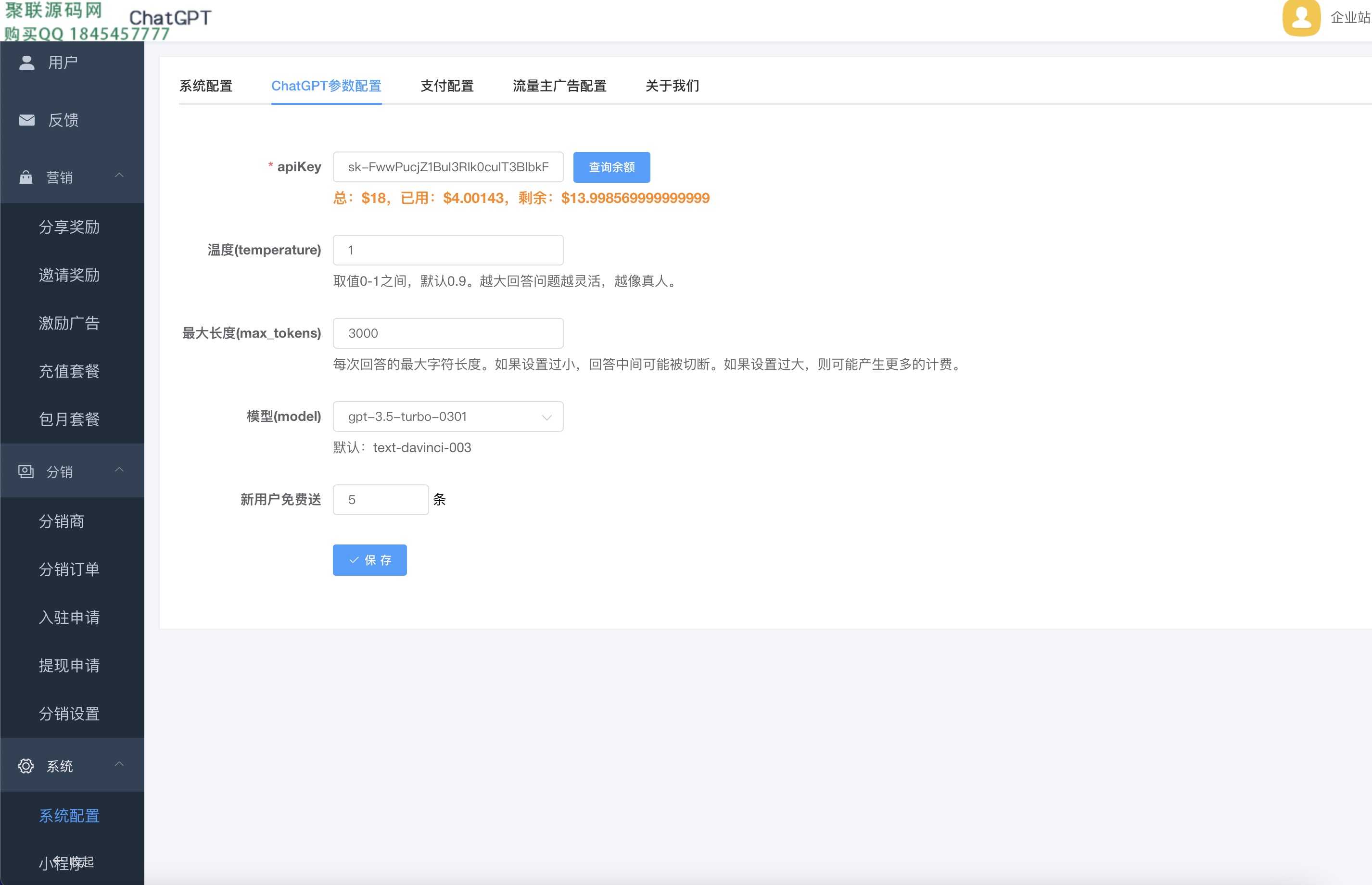Click the 默认：text-davinci-003 hint text
Viewport: 1372px width, 885px height.
[x=402, y=448]
